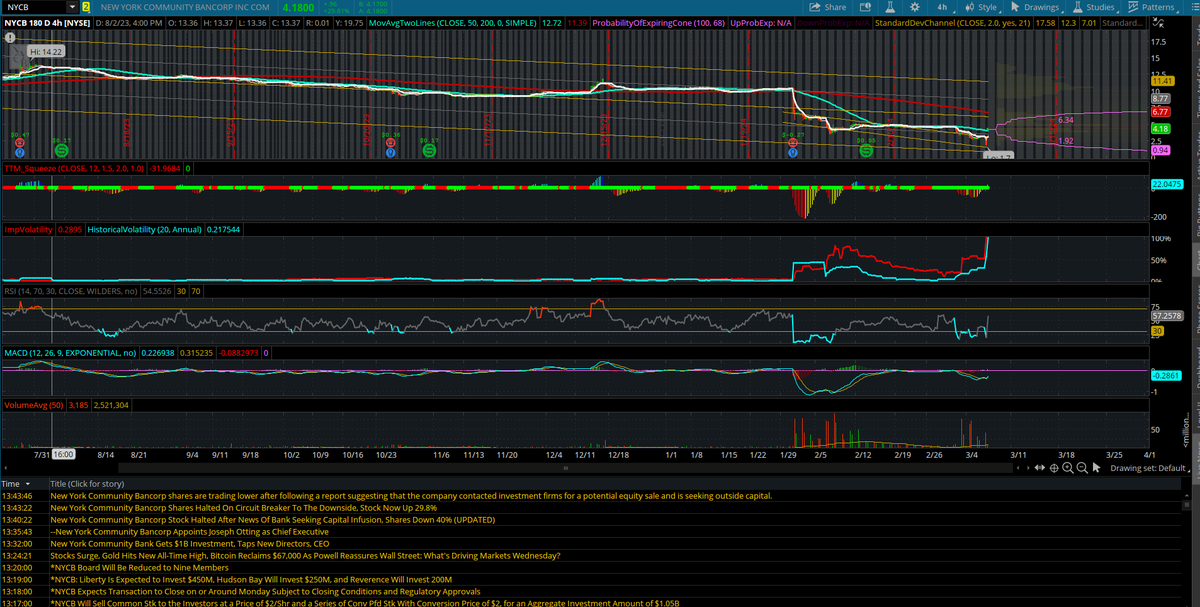
Task: Click the 11.41 yellow price axis label
Action: (x=1162, y=80)
